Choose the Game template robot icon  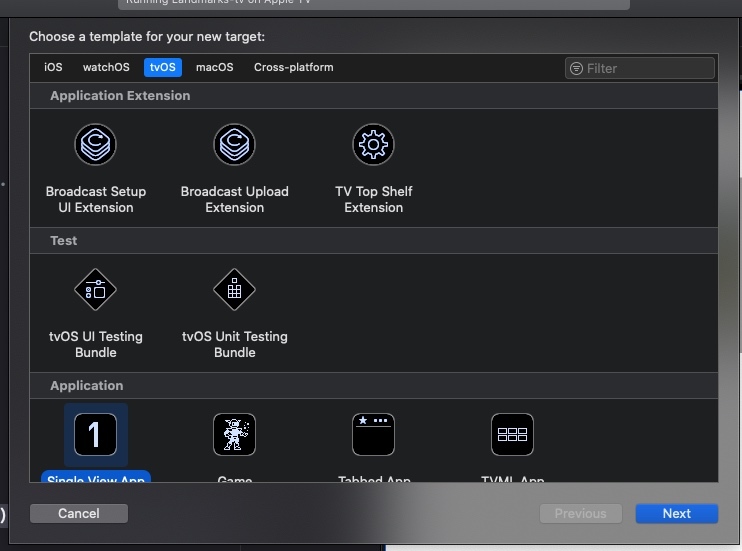pos(234,434)
